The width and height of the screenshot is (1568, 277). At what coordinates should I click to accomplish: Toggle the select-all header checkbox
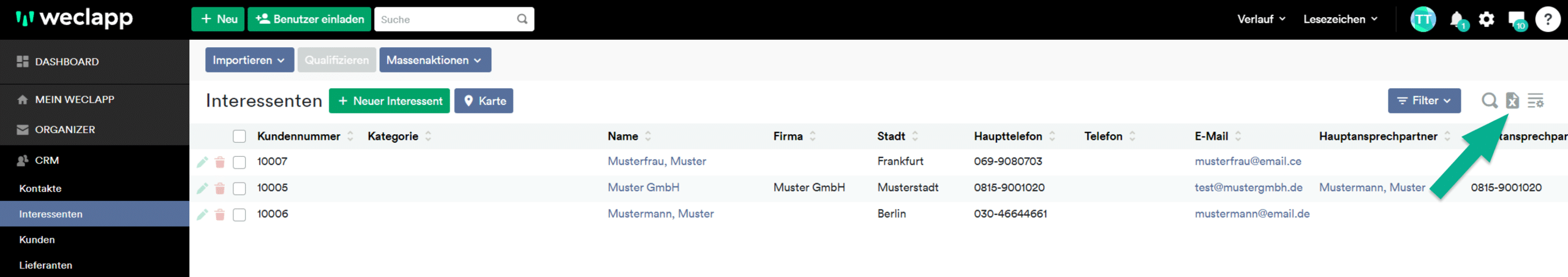pos(239,136)
